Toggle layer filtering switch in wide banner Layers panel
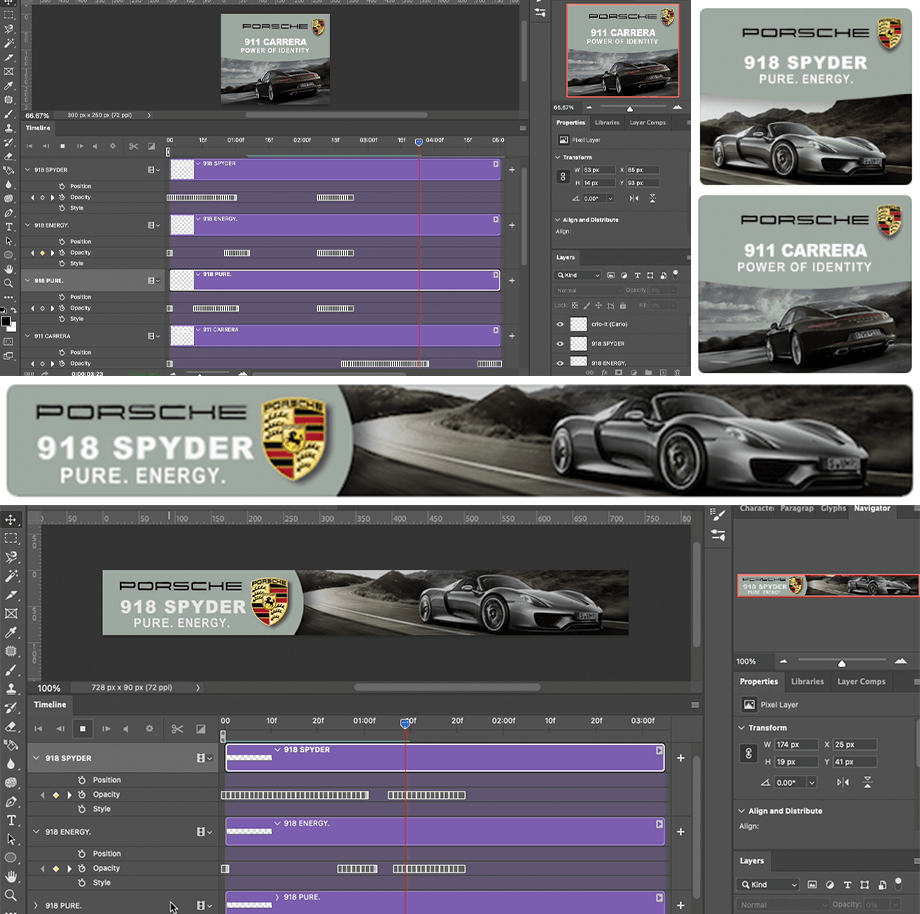Viewport: 920px width, 914px height. [898, 883]
